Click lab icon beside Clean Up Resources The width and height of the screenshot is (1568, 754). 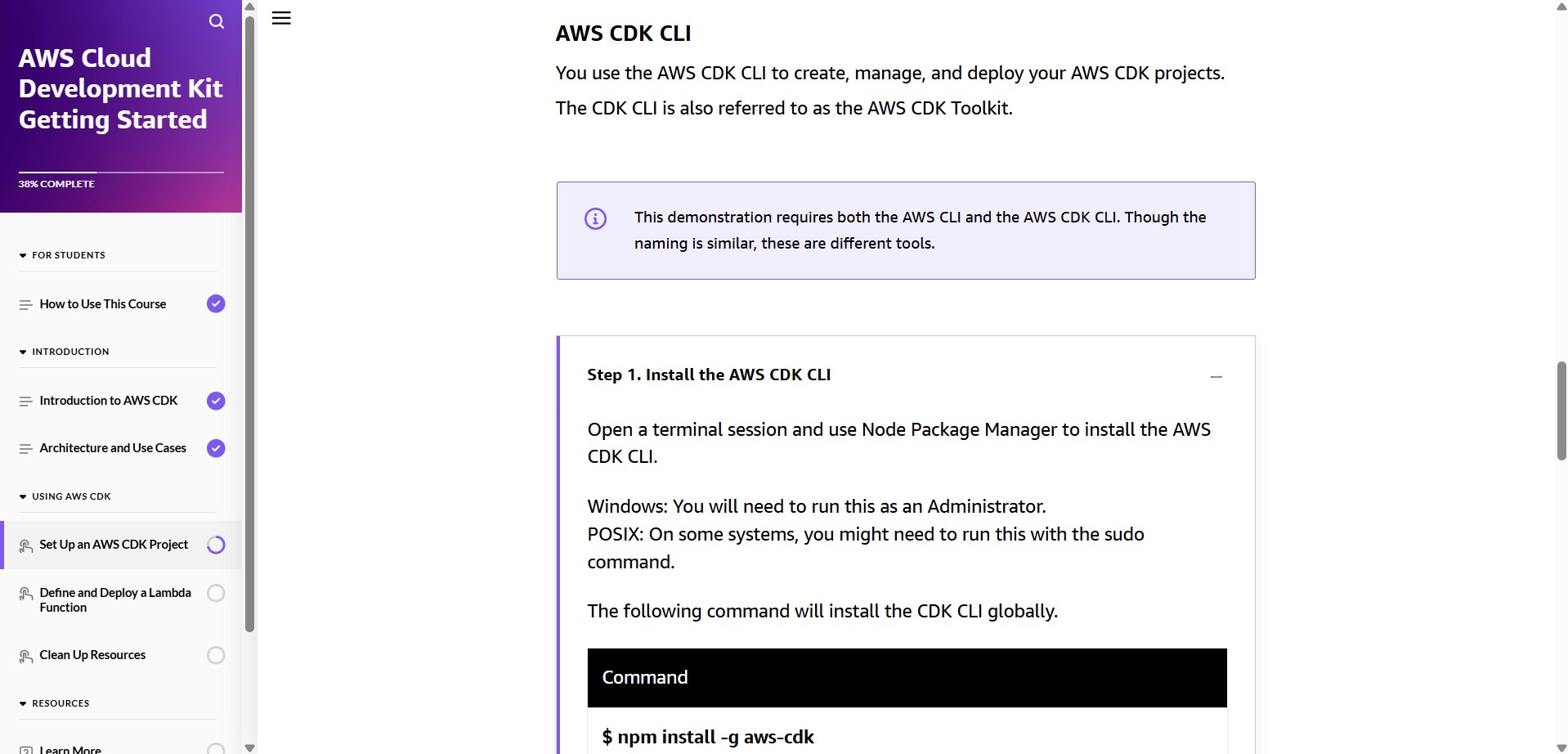(25, 656)
